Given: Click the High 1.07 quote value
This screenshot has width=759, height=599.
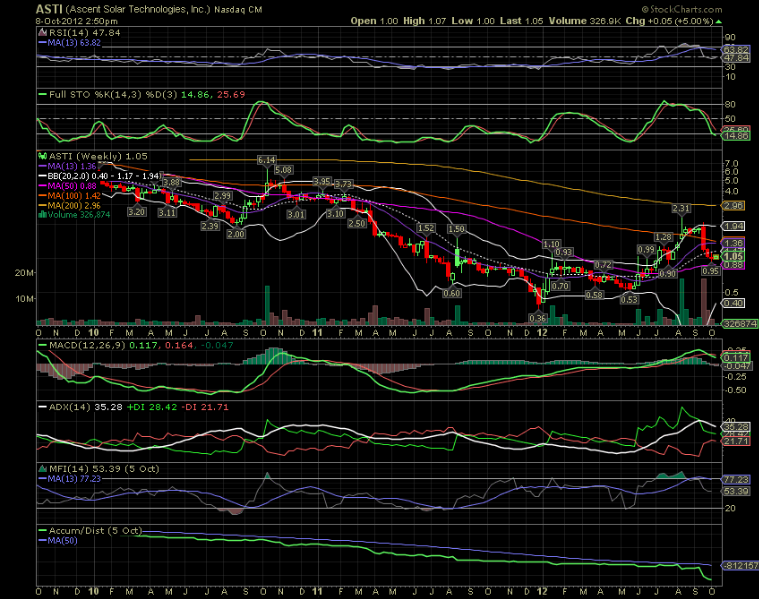Looking at the screenshot, I should 425,21.
